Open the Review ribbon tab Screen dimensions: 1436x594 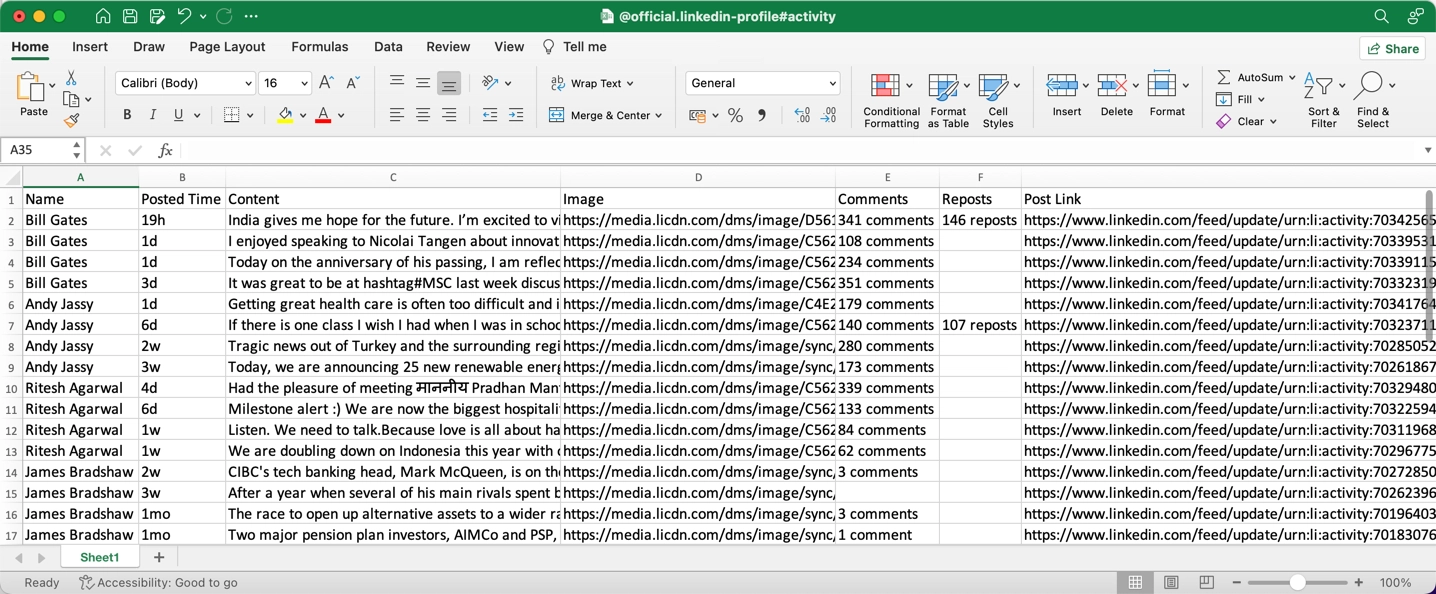(x=448, y=47)
